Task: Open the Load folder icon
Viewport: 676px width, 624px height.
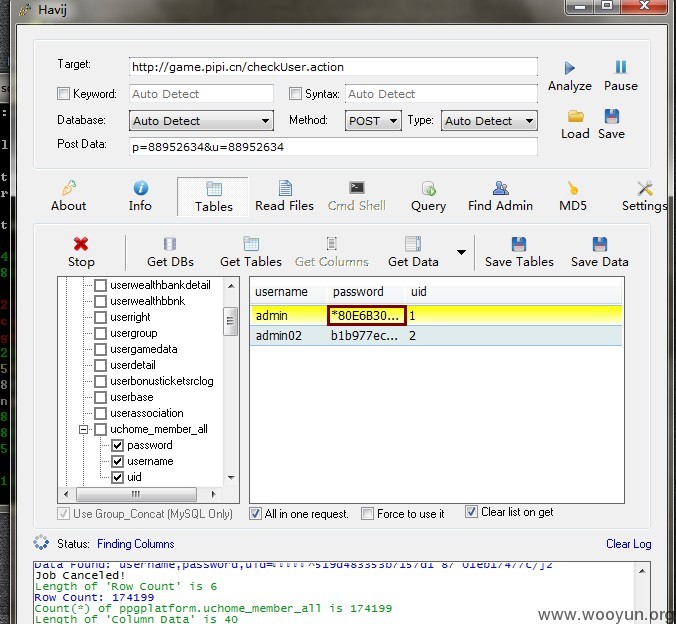Action: (x=575, y=116)
